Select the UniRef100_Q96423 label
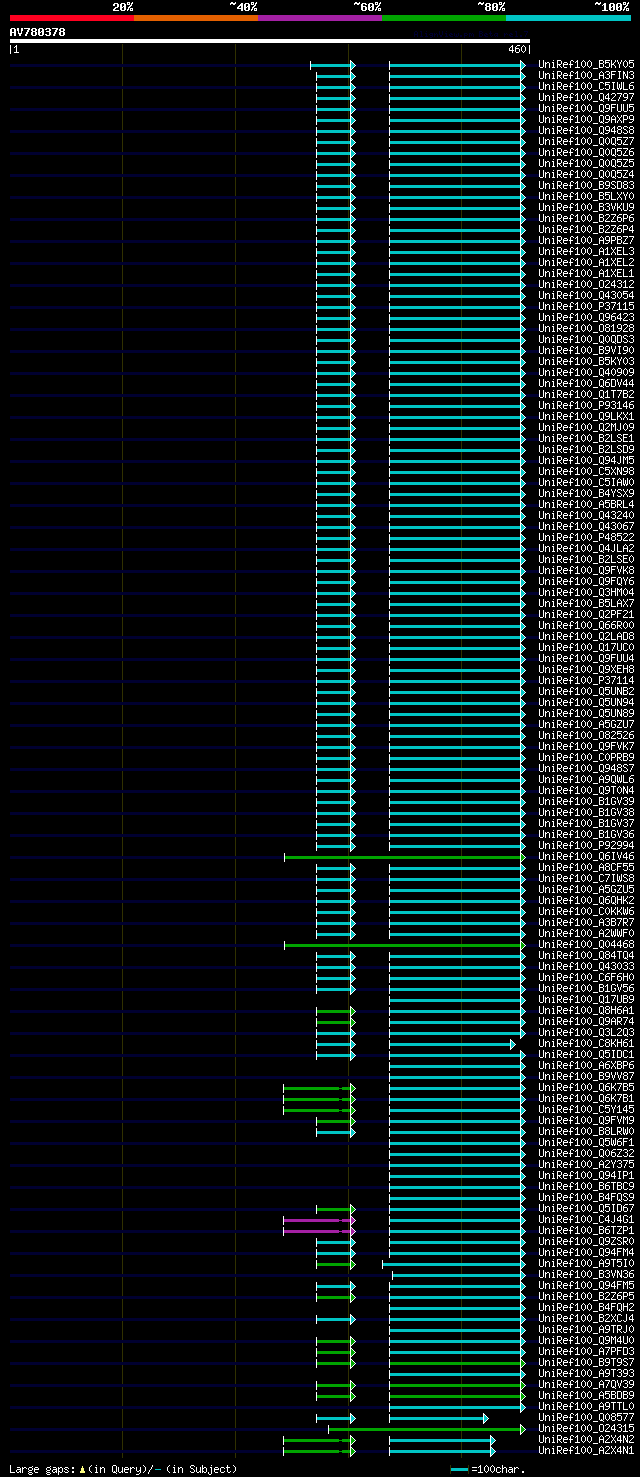This screenshot has height=1477, width=640. pos(586,317)
